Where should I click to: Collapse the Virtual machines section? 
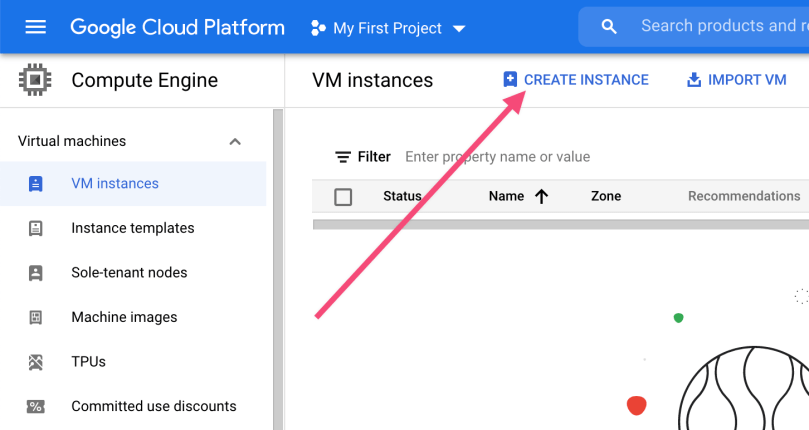click(235, 141)
